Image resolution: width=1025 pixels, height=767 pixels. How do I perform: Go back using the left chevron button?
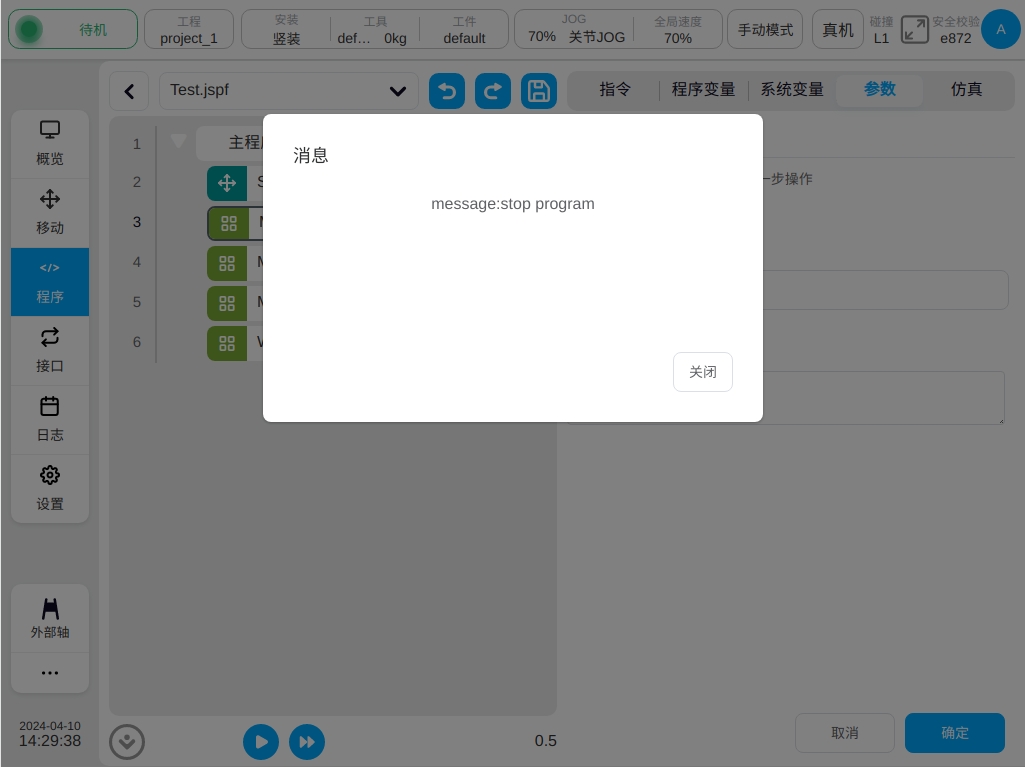coord(129,91)
